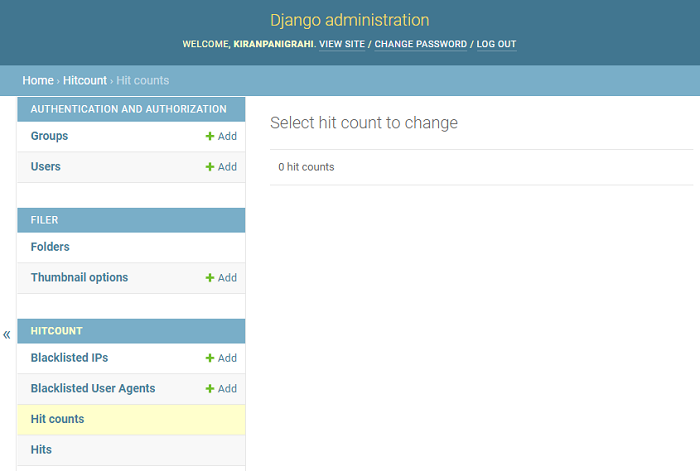The height and width of the screenshot is (471, 700).
Task: Click the KIRANPANIGRAHI username text
Action: click(273, 44)
